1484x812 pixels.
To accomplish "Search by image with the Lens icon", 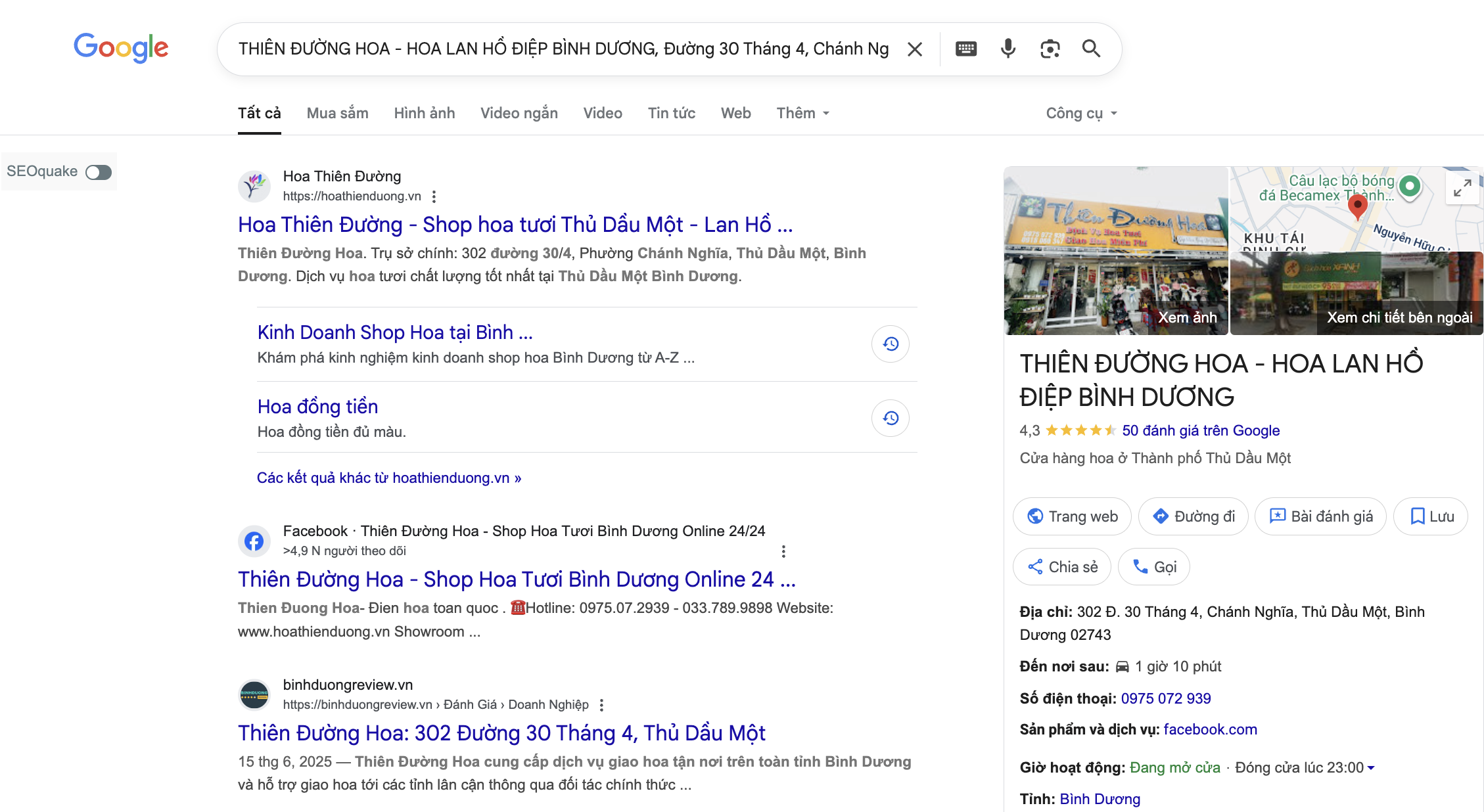I will 1050,49.
